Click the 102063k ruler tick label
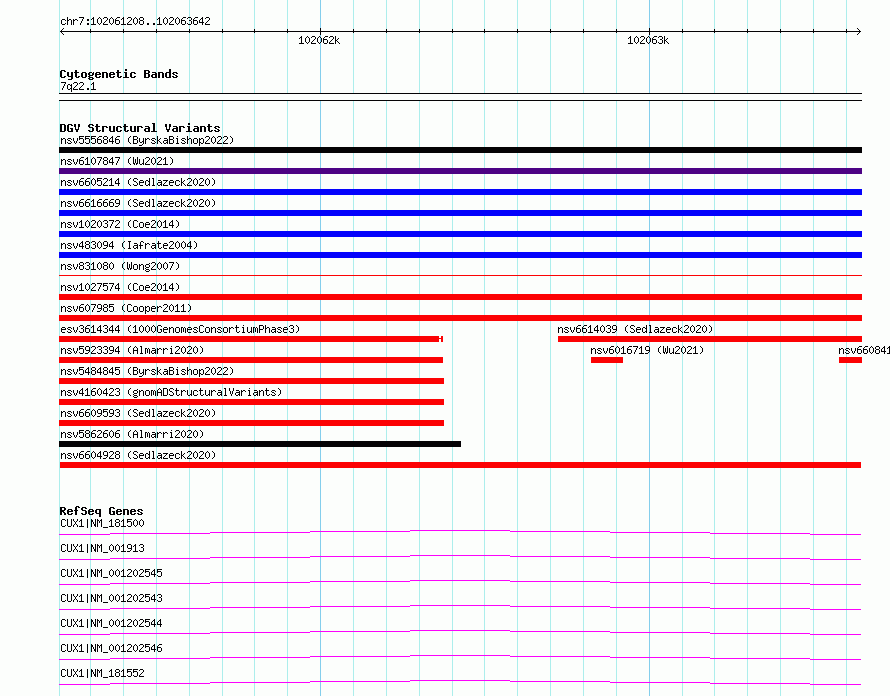Image resolution: width=890 pixels, height=696 pixels. pyautogui.click(x=648, y=40)
